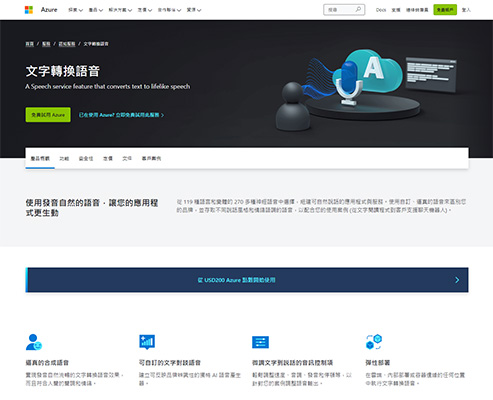Open the 客戶案例 tab
Image resolution: width=493 pixels, height=400 pixels.
(x=151, y=159)
